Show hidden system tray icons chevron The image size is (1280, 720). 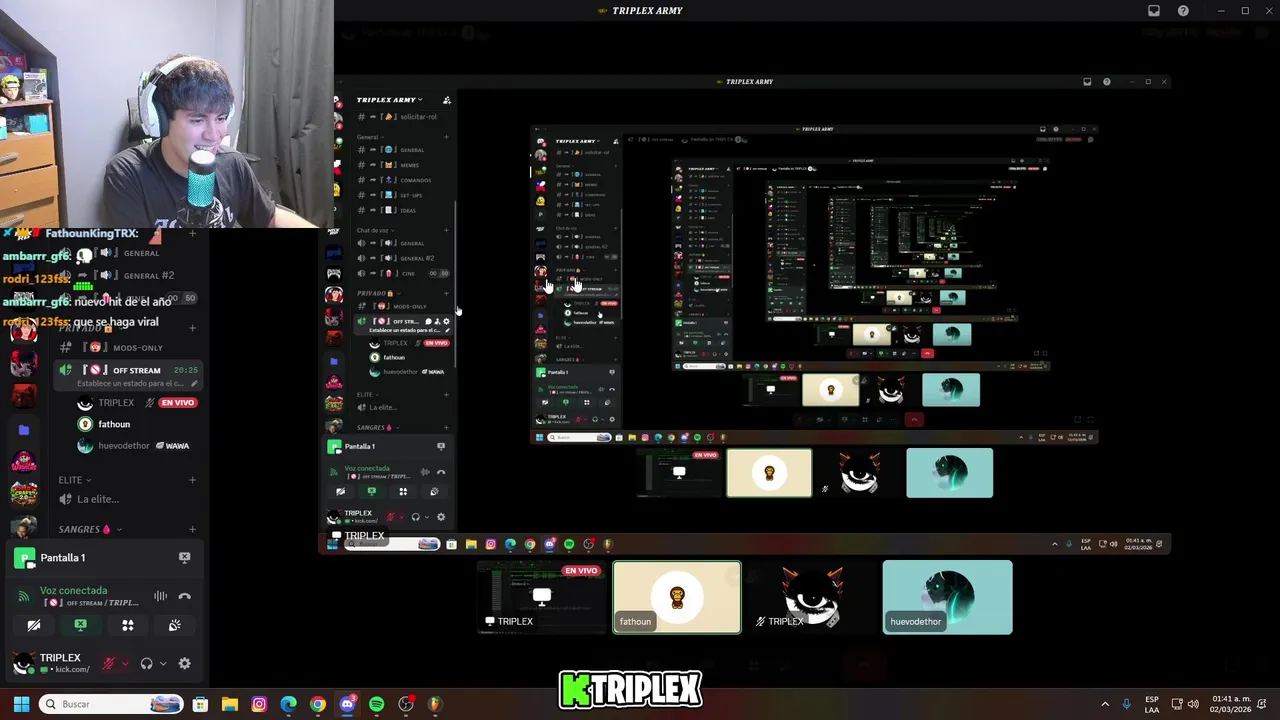[x=1105, y=704]
